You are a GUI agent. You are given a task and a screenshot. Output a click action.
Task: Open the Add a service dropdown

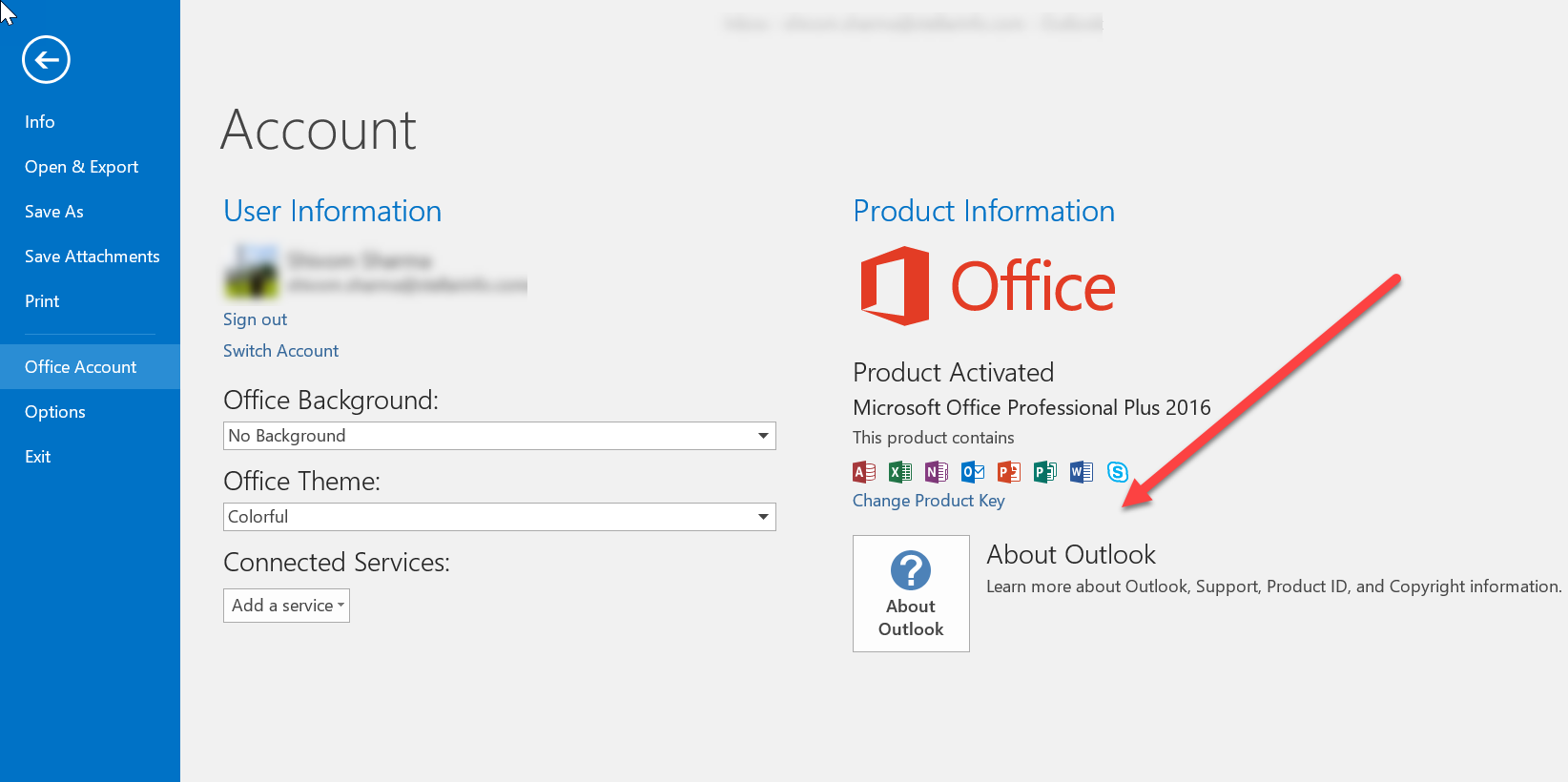click(x=286, y=606)
